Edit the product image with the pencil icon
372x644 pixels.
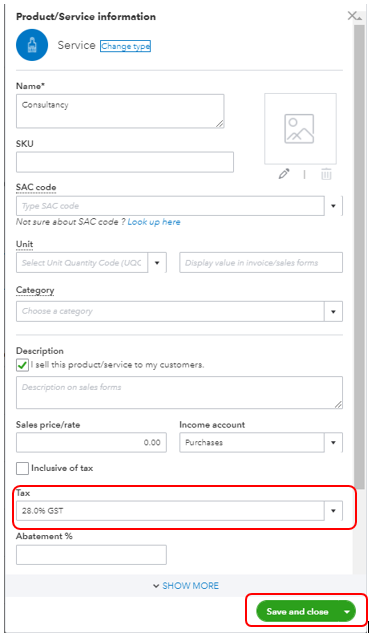tap(284, 174)
